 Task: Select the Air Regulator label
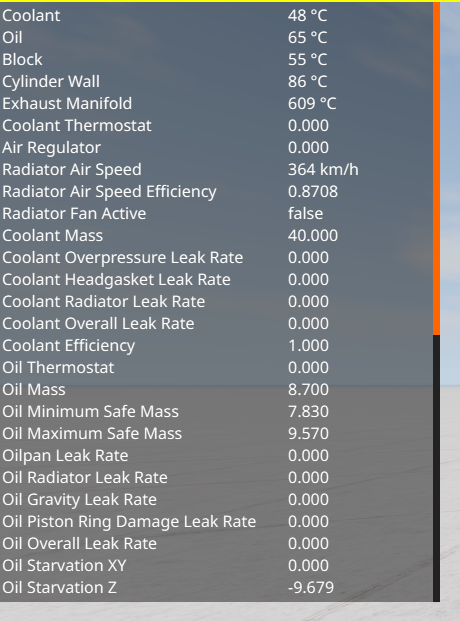[x=52, y=148]
